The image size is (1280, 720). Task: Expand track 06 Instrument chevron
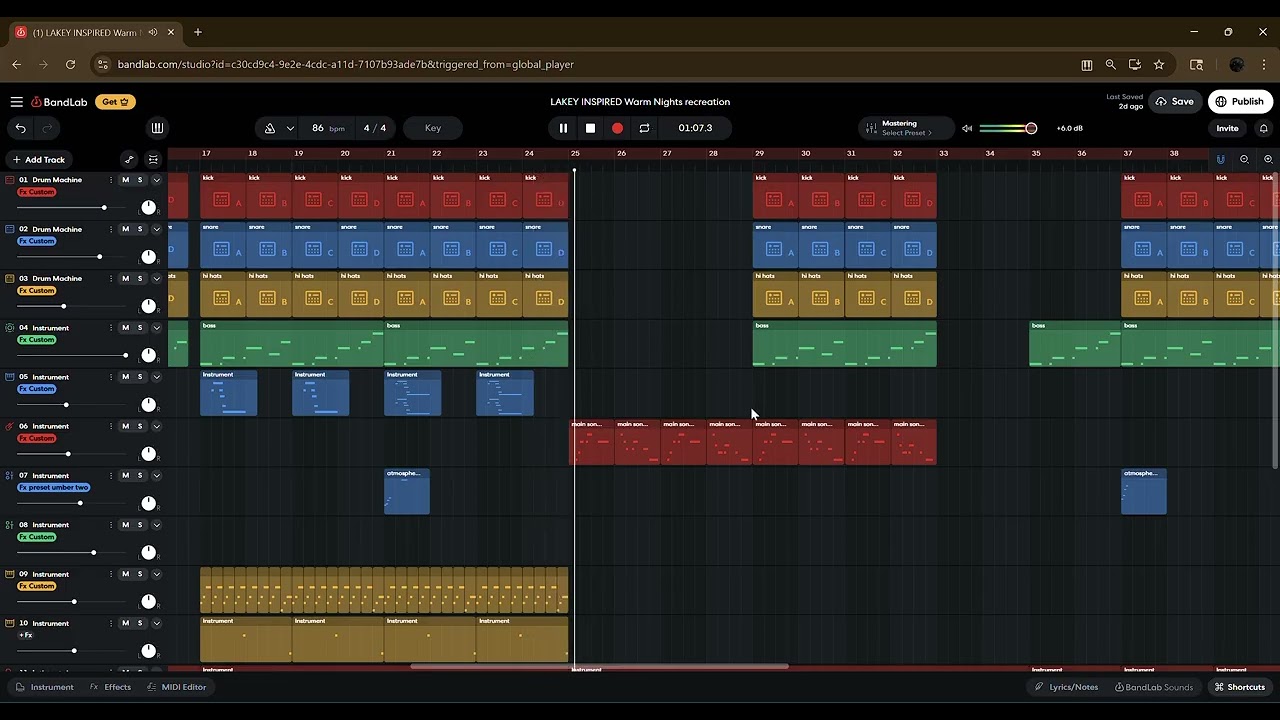[x=156, y=426]
